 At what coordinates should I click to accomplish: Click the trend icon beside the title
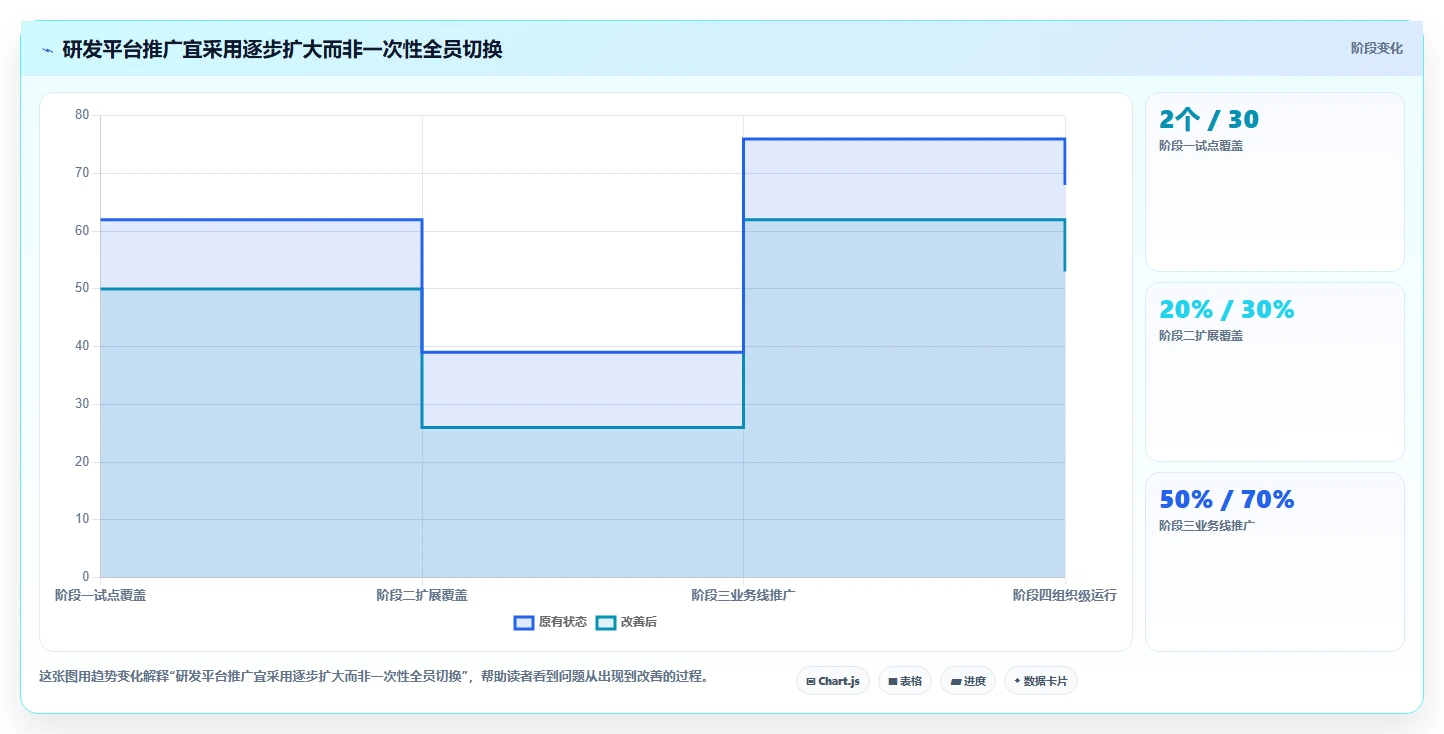coord(47,49)
